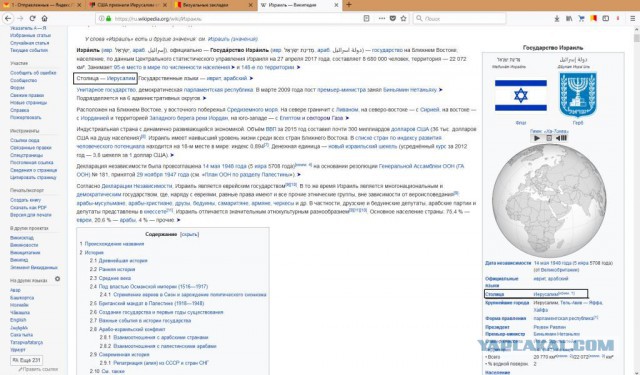Open Случайная статья sidebar link
This screenshot has width=640, height=375.
click(x=29, y=43)
